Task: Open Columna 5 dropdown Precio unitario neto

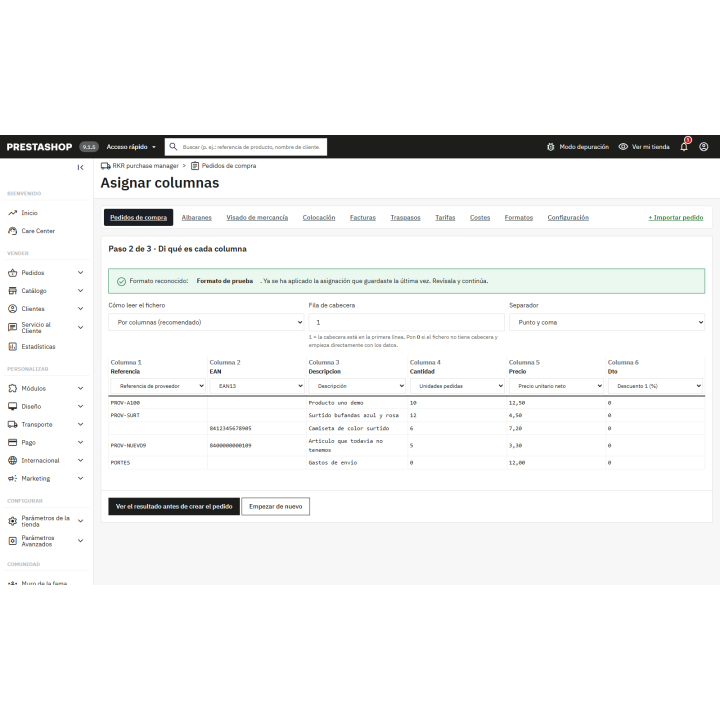Action: click(556, 386)
